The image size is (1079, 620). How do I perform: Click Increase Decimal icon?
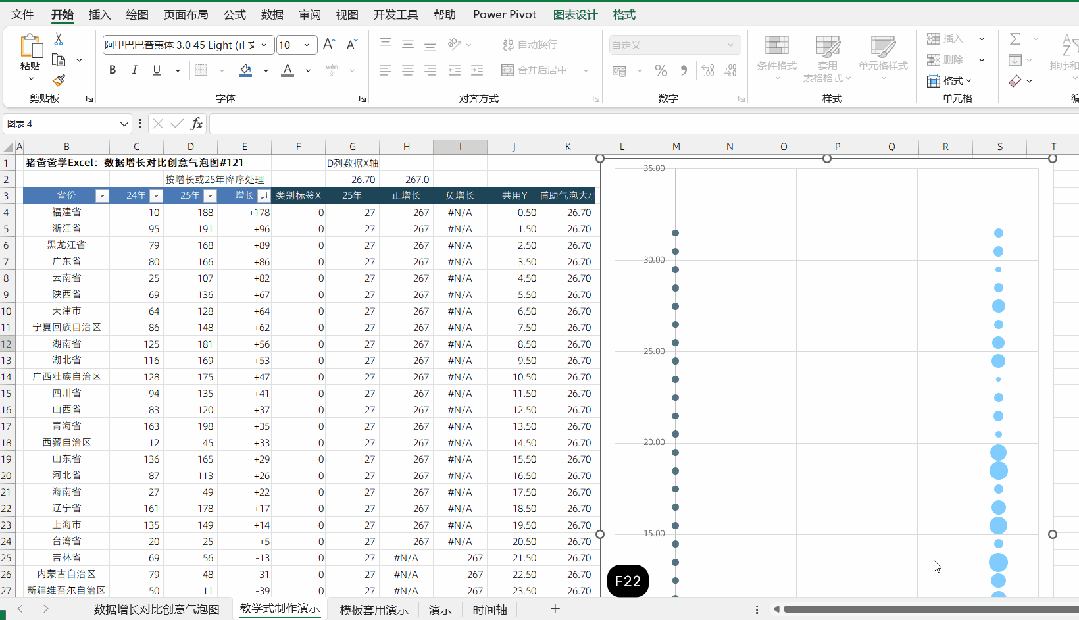[707, 70]
